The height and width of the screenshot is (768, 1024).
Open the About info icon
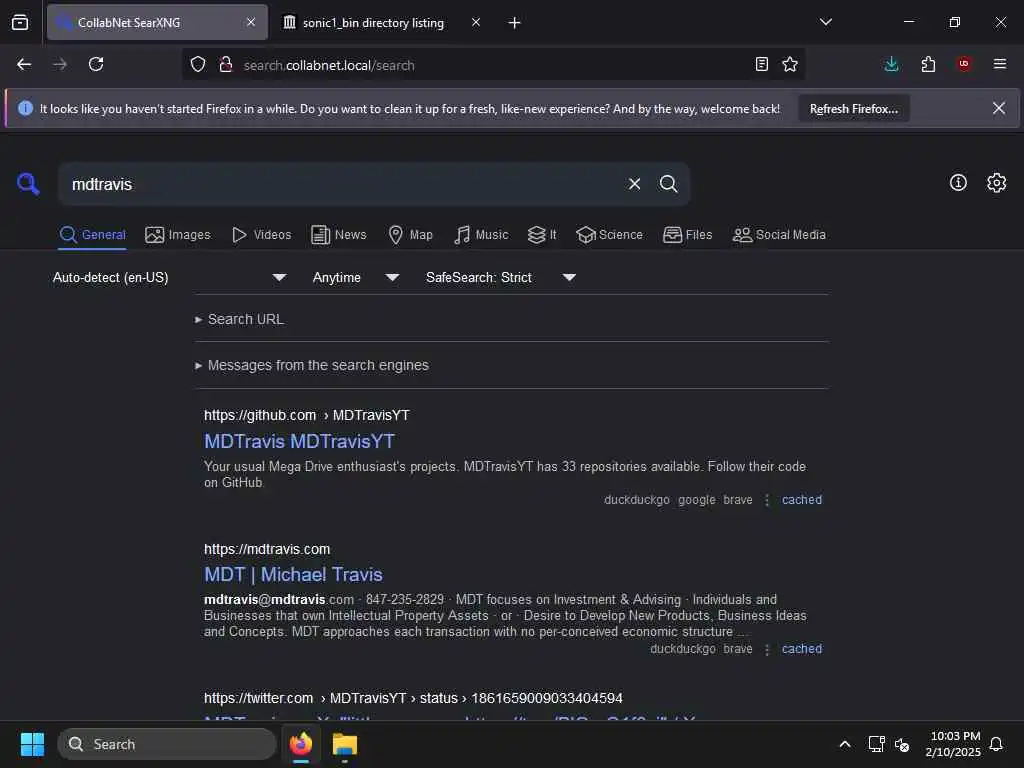click(958, 183)
